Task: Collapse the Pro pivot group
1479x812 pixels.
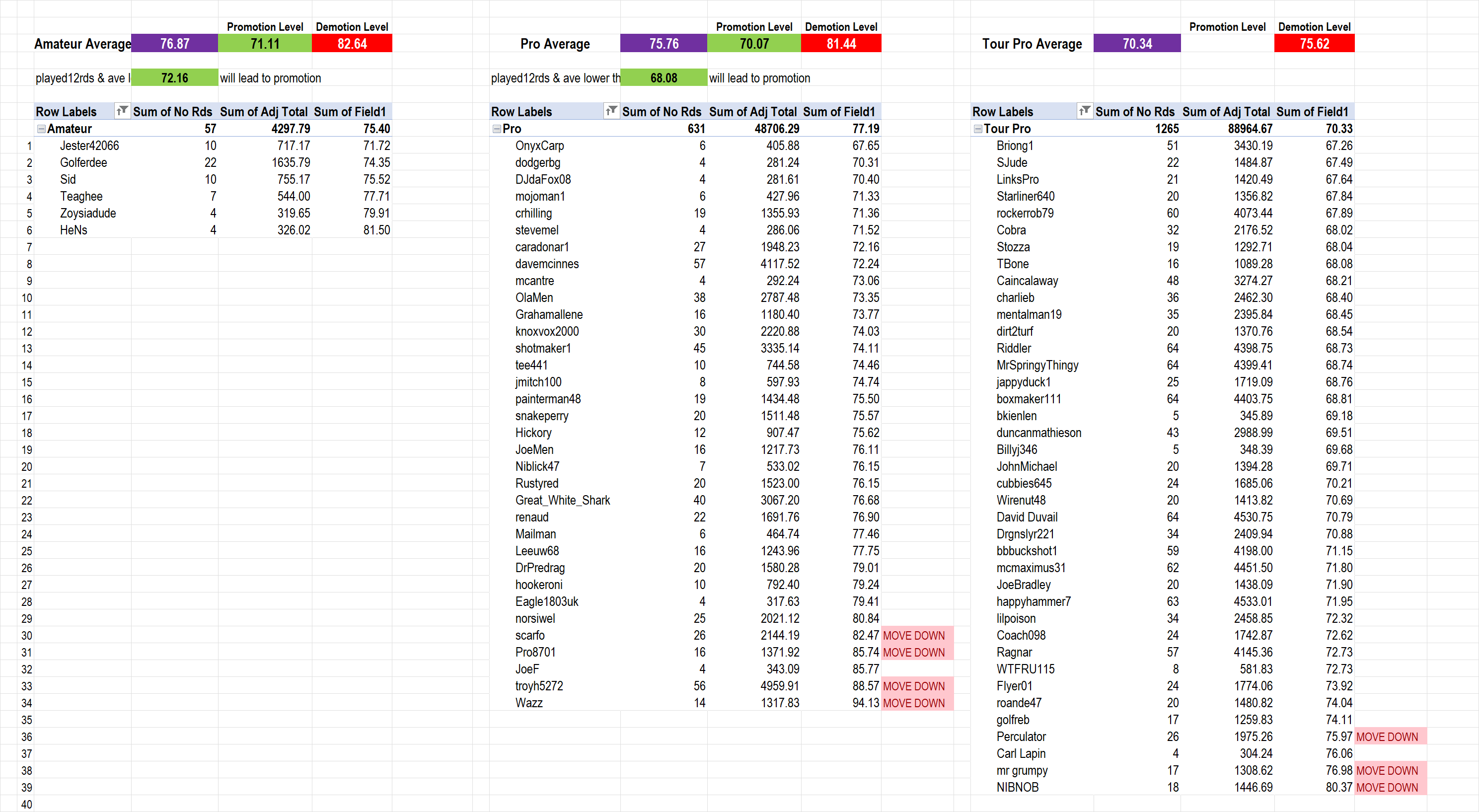Action: tap(497, 129)
